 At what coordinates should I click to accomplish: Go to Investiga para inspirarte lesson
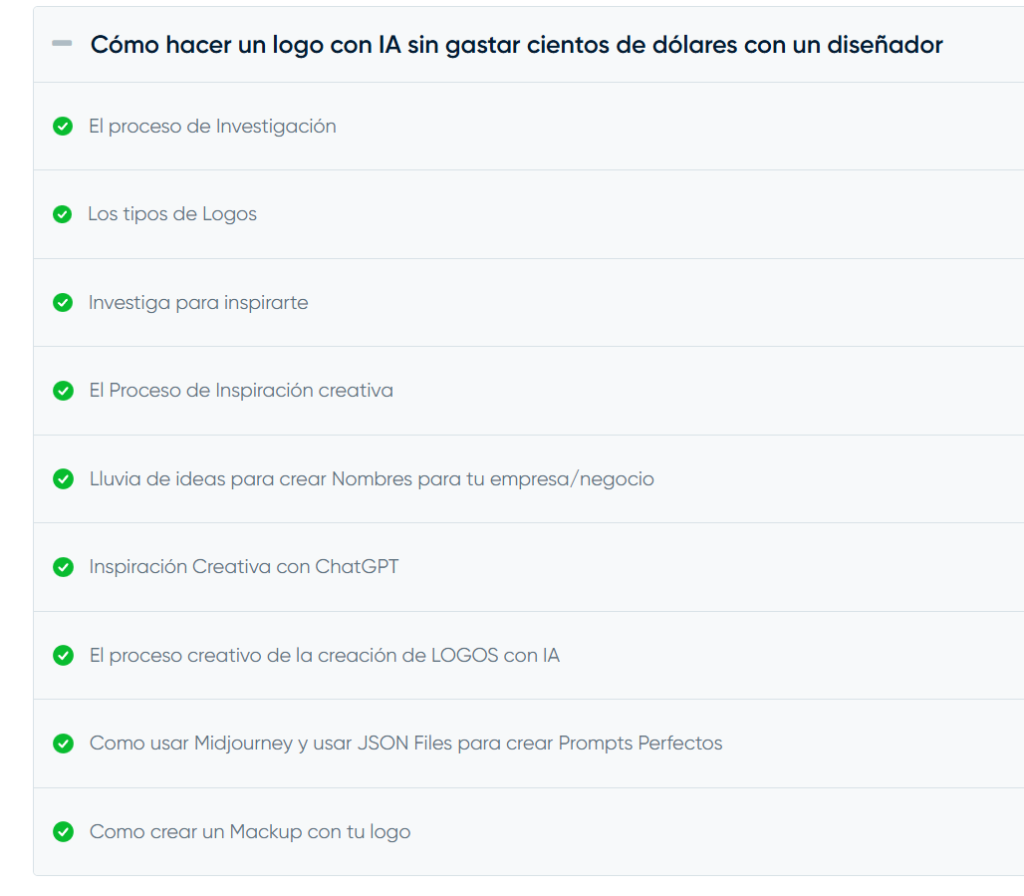pyautogui.click(x=198, y=303)
